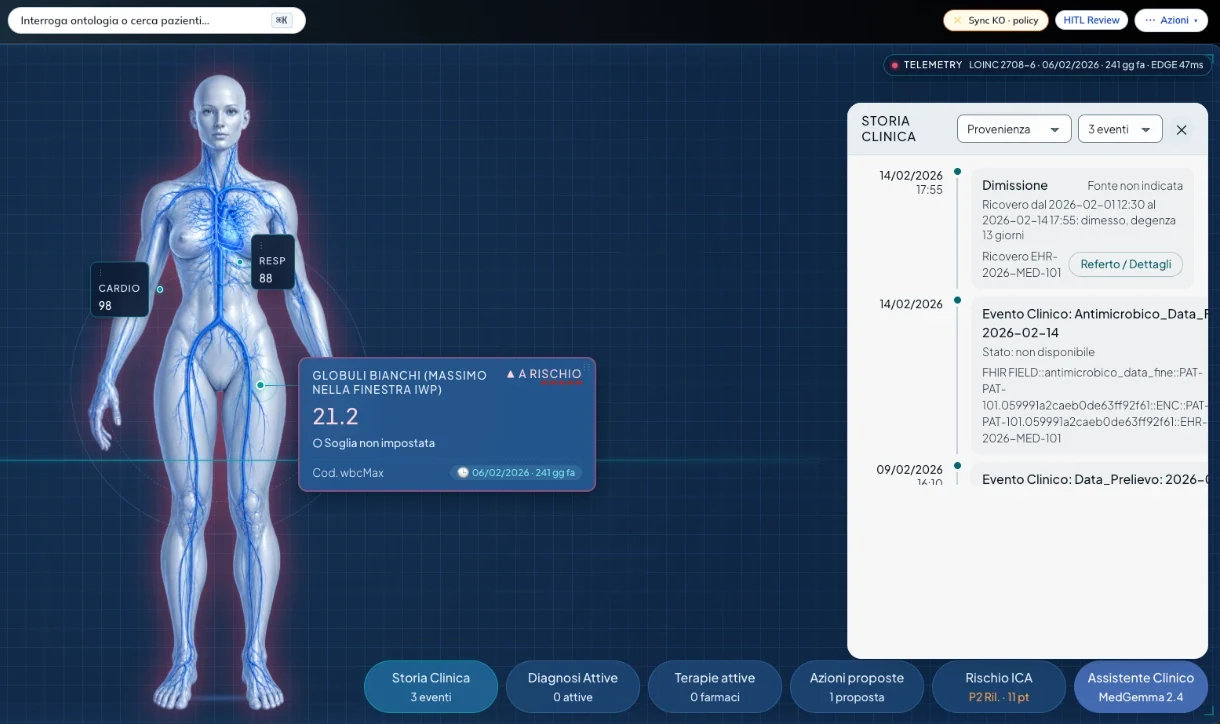
Task: Click the 'Stato: non disponibile' text
Action: (1038, 352)
